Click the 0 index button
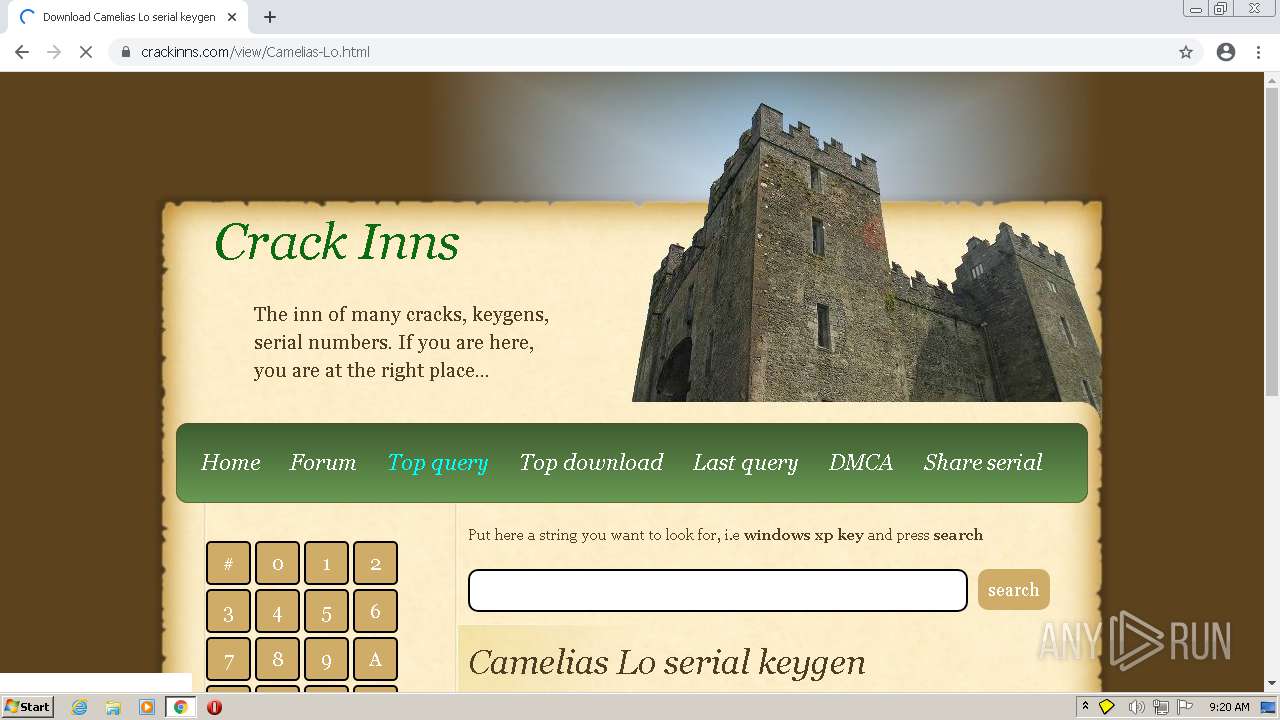This screenshot has height=720, width=1280. (277, 563)
